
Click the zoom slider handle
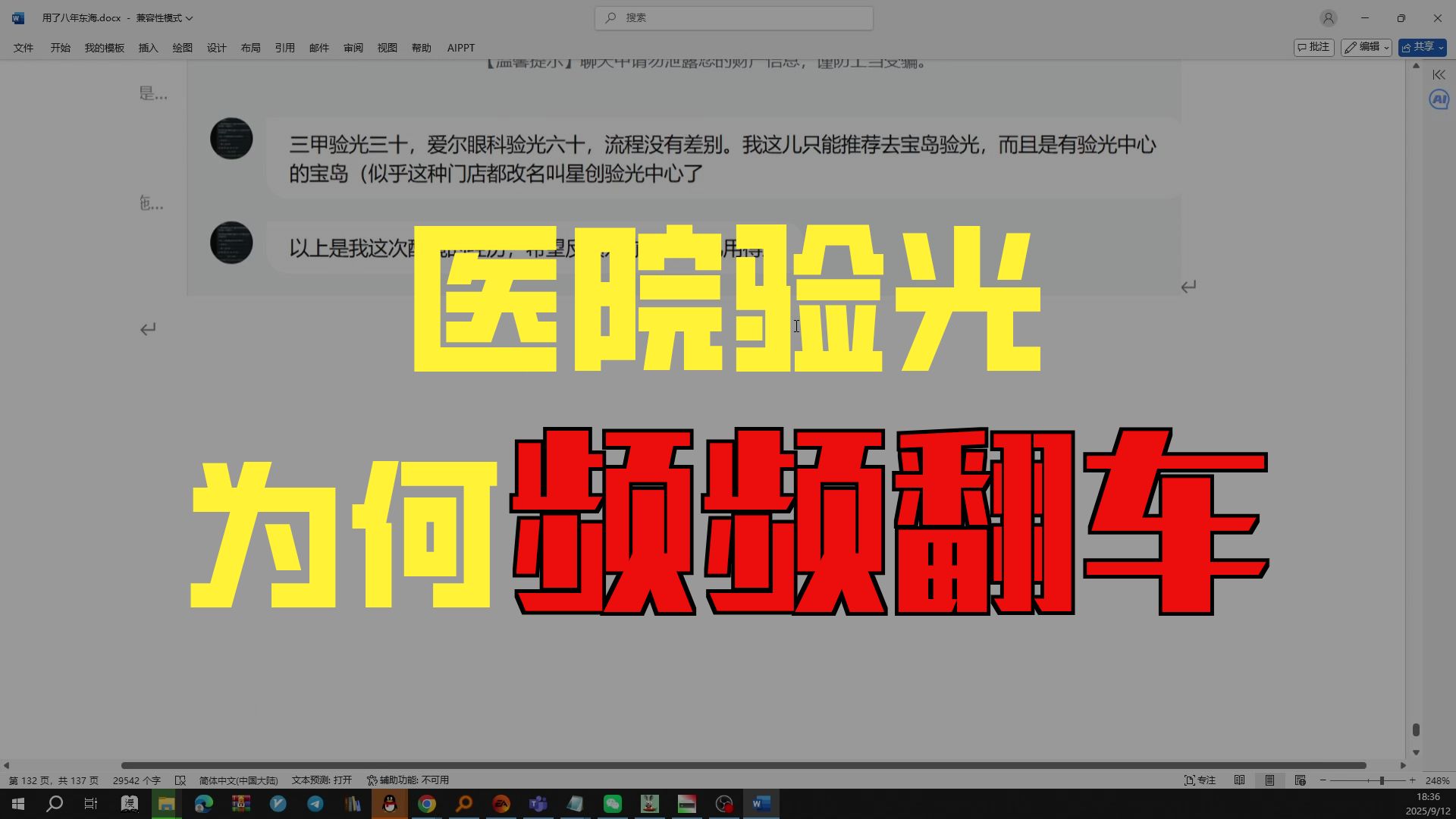(x=1382, y=780)
